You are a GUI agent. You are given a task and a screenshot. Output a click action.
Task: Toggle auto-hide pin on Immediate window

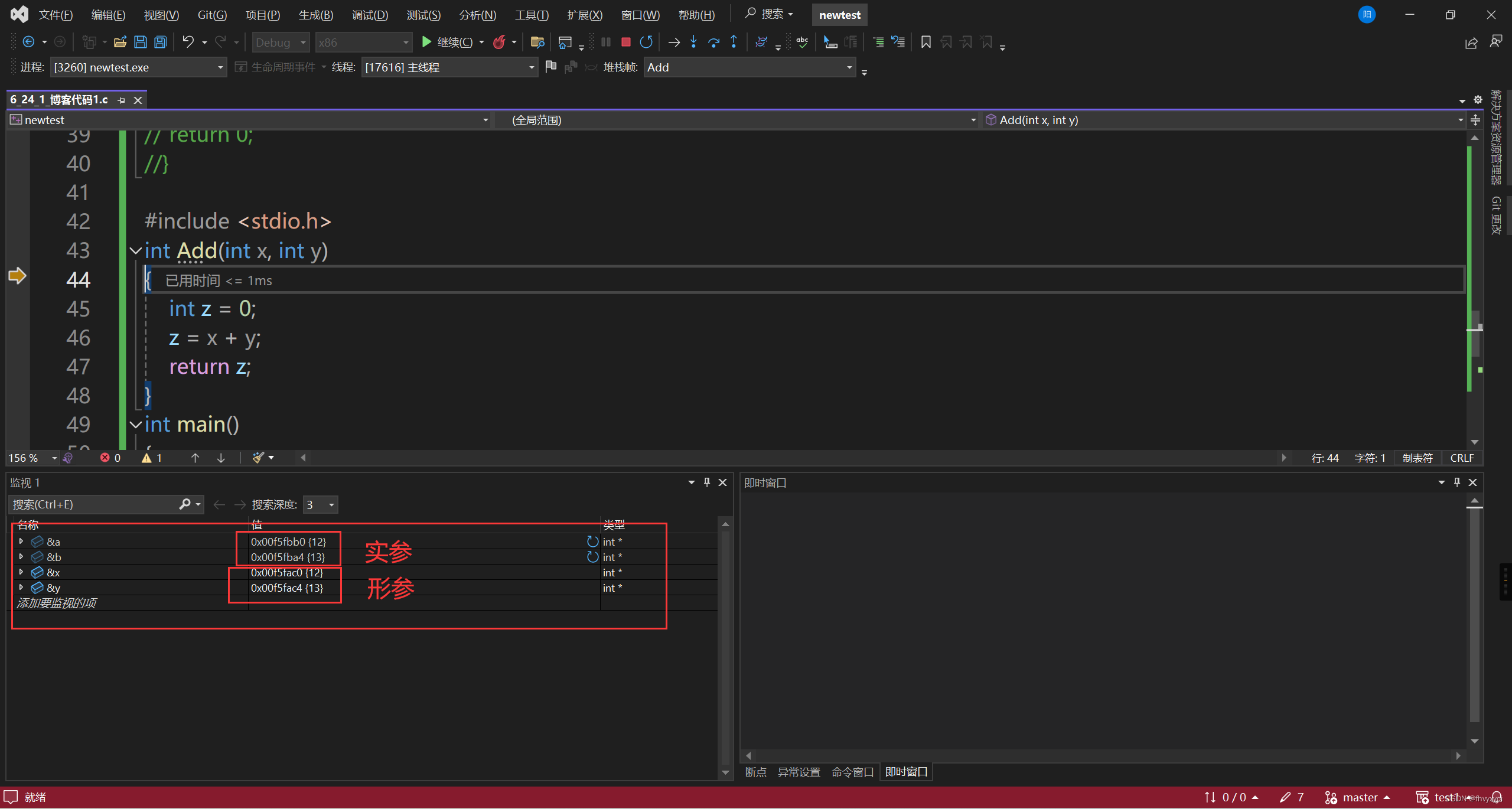click(1457, 482)
